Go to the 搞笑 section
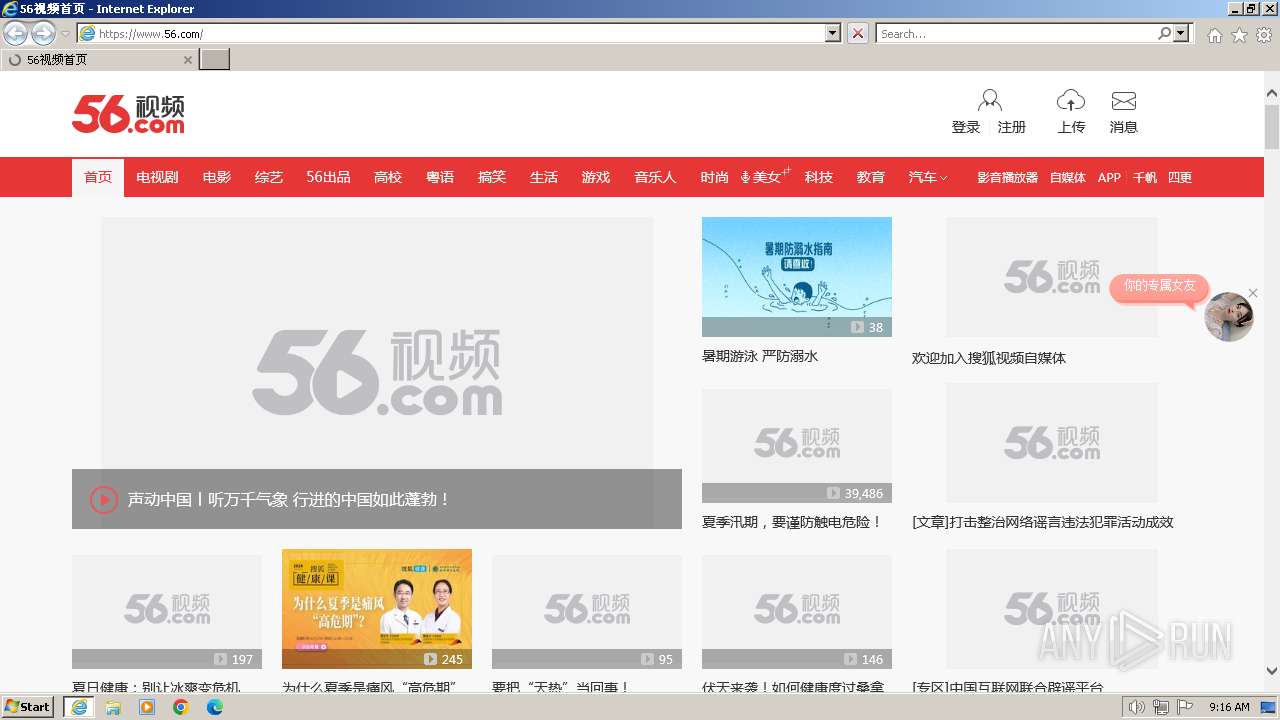The width and height of the screenshot is (1280, 720). [492, 177]
